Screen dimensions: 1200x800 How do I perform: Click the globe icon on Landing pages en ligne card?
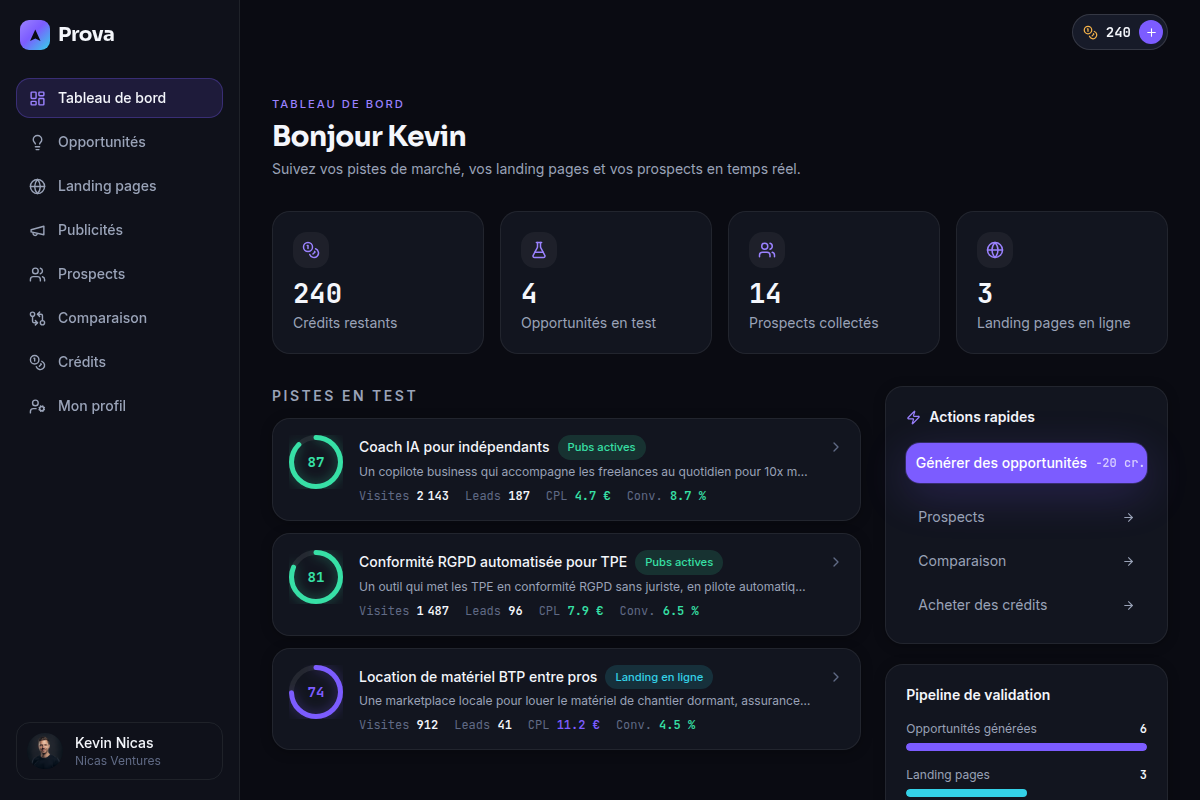pyautogui.click(x=995, y=250)
